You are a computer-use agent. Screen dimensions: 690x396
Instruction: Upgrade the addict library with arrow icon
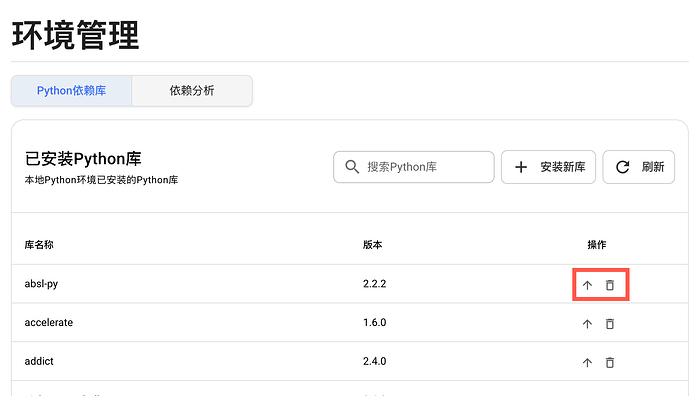(587, 363)
